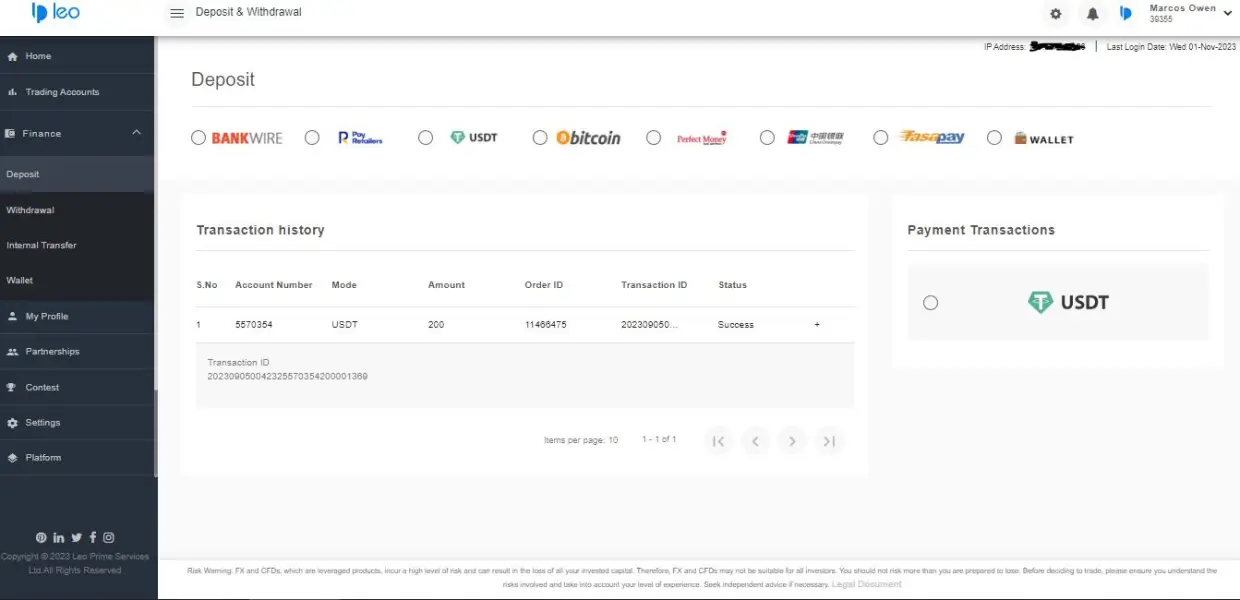
Task: Open the Instagram social icon
Action: point(109,538)
